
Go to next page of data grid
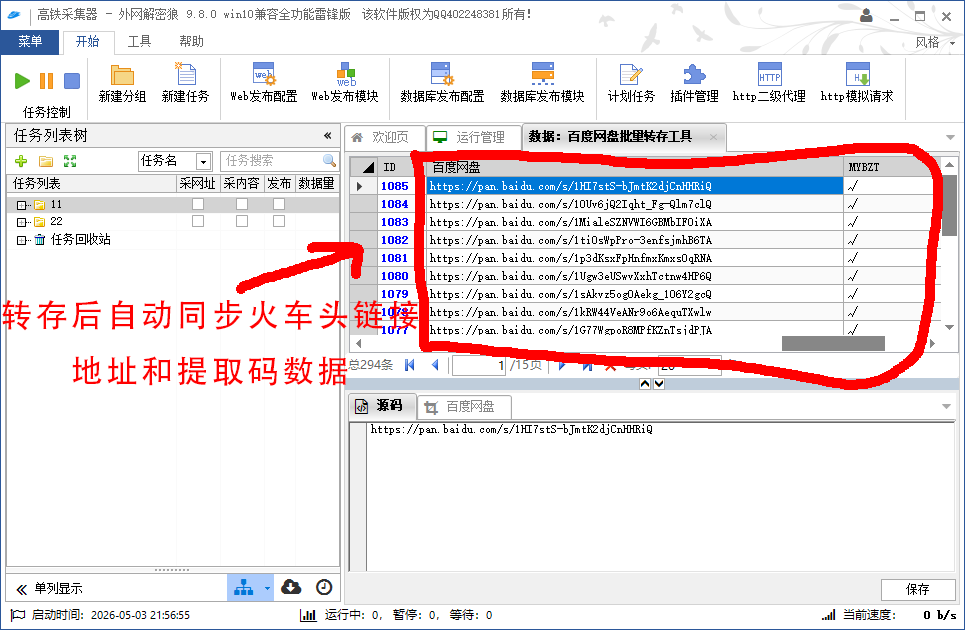click(562, 365)
